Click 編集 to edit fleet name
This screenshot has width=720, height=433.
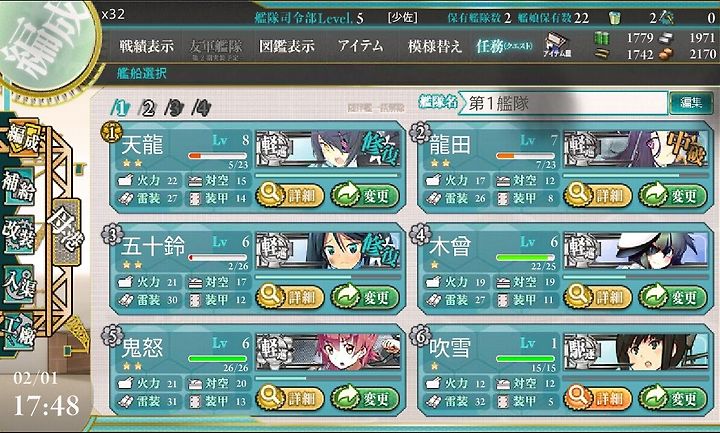pos(691,102)
